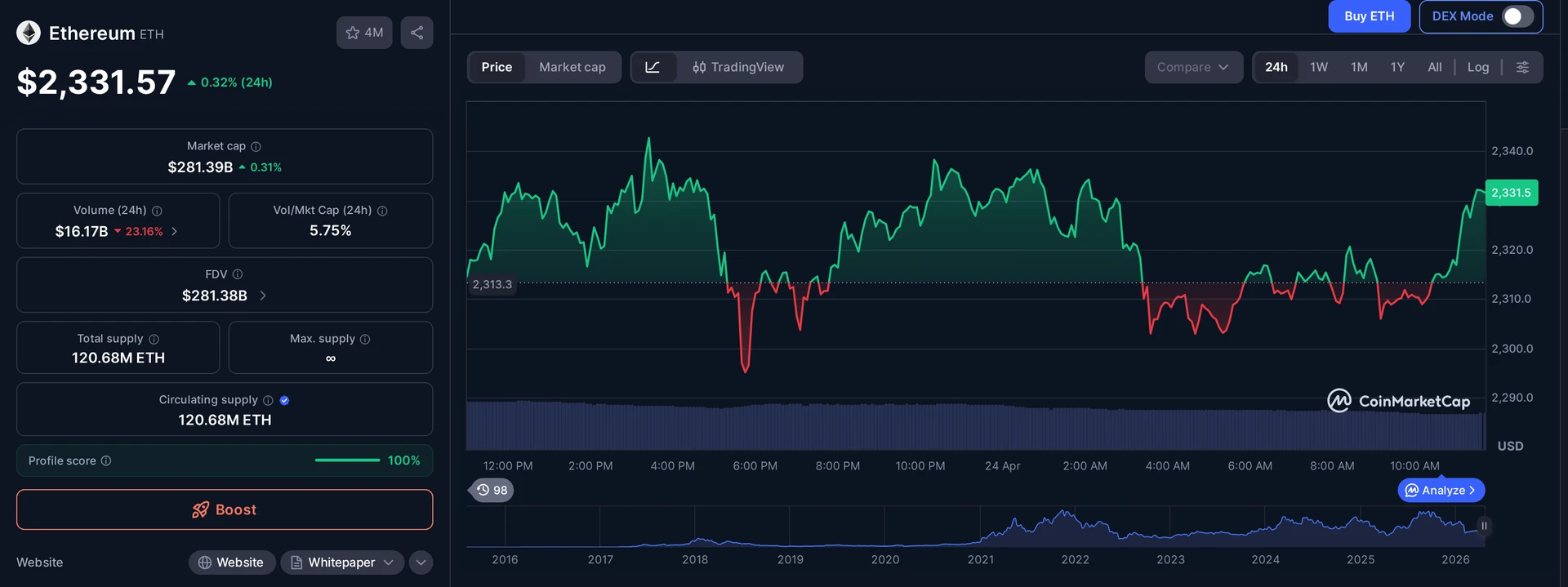
Task: Click the Profile score progress bar
Action: click(x=347, y=460)
